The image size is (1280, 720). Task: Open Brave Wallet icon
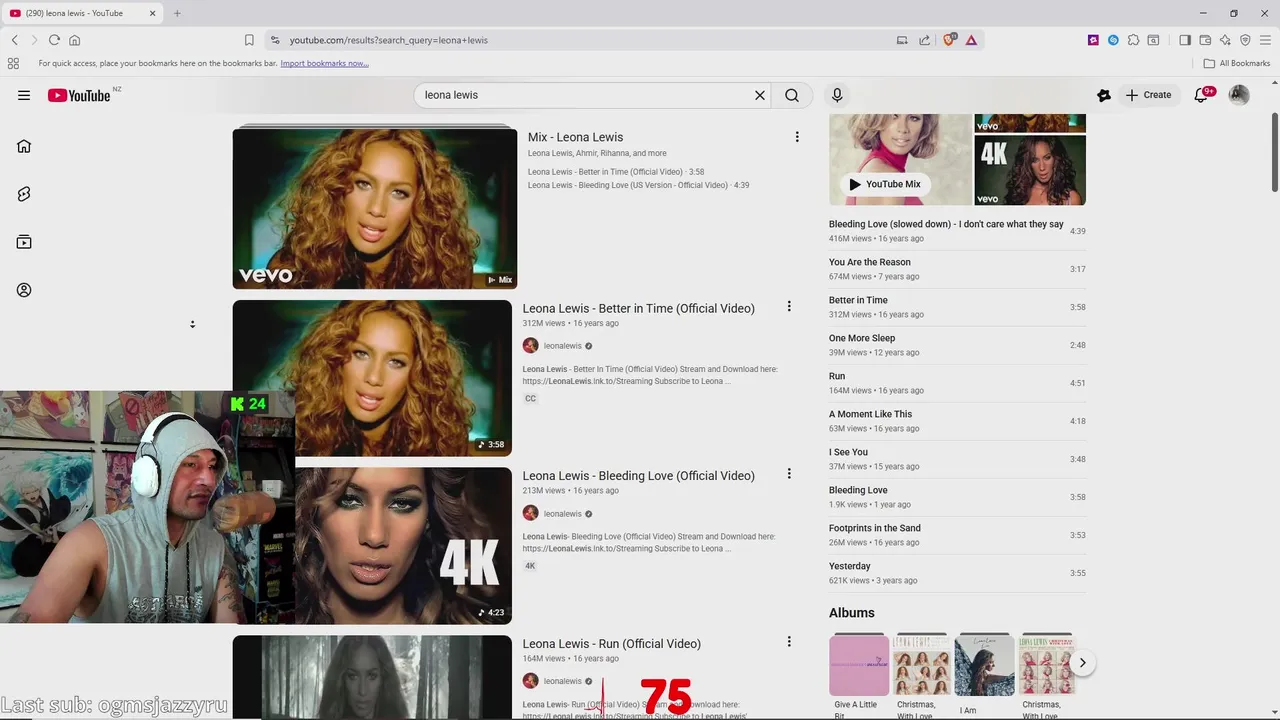coord(1205,40)
